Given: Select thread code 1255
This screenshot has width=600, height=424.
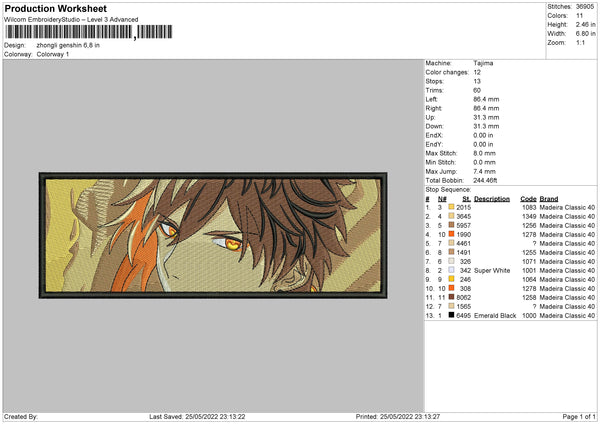Looking at the screenshot, I should click(529, 253).
